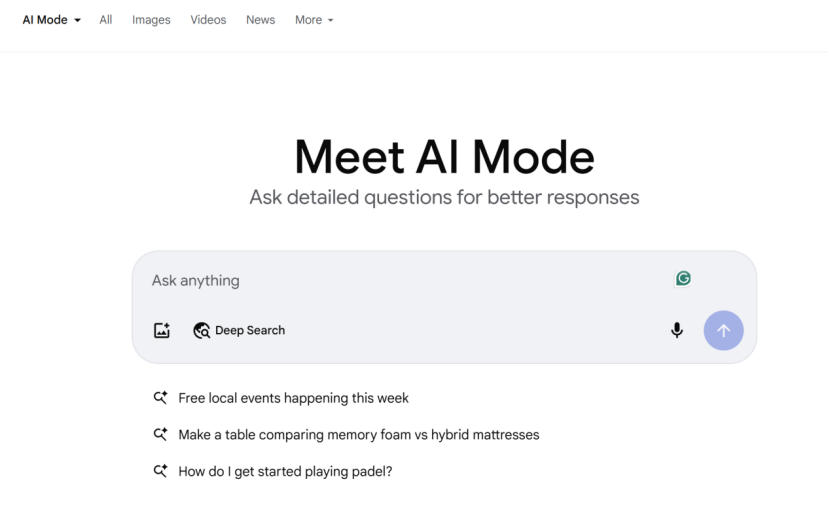This screenshot has width=829, height=512.
Task: Select Free local events happening this week
Action: 293,398
